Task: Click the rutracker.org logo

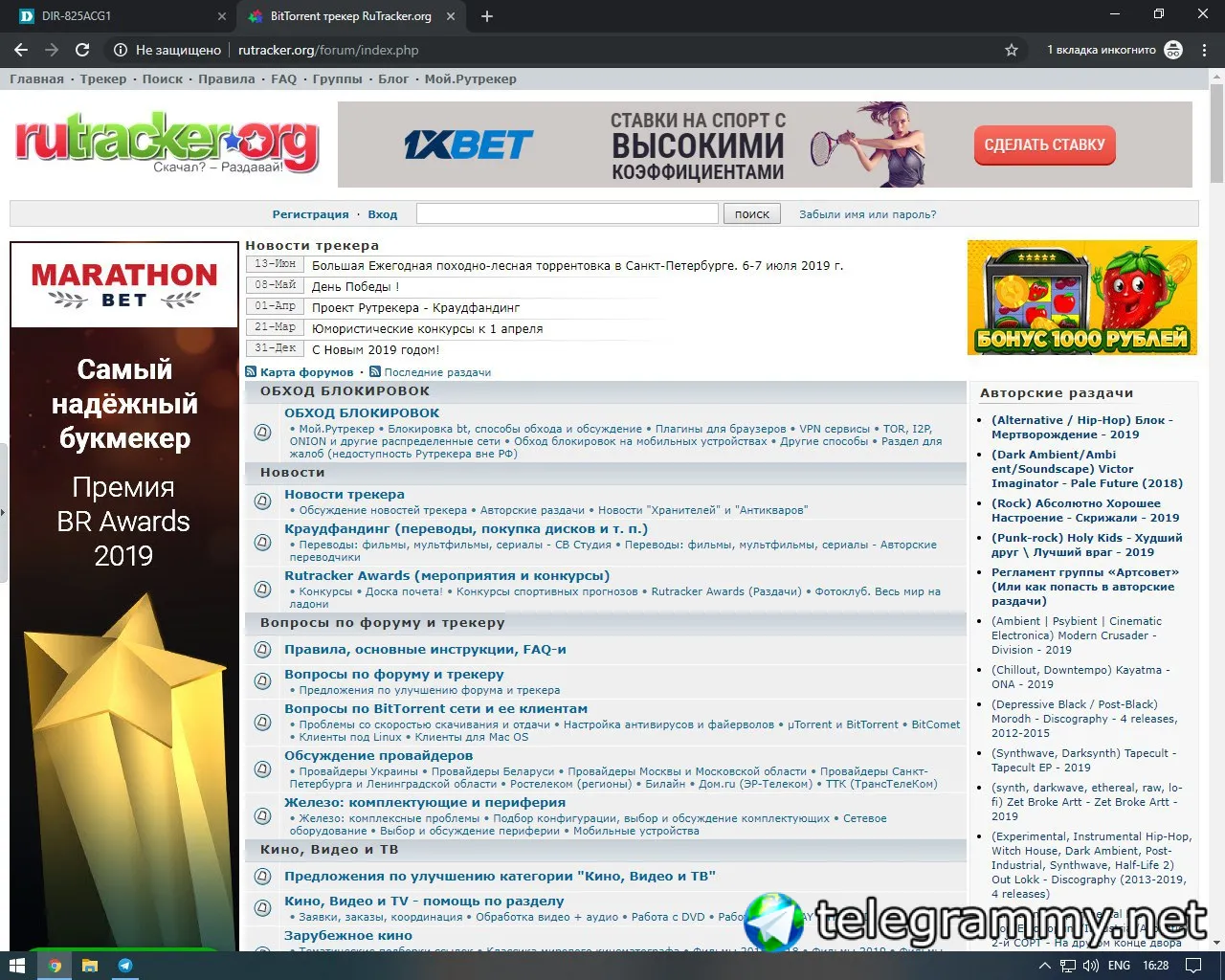Action: click(167, 145)
